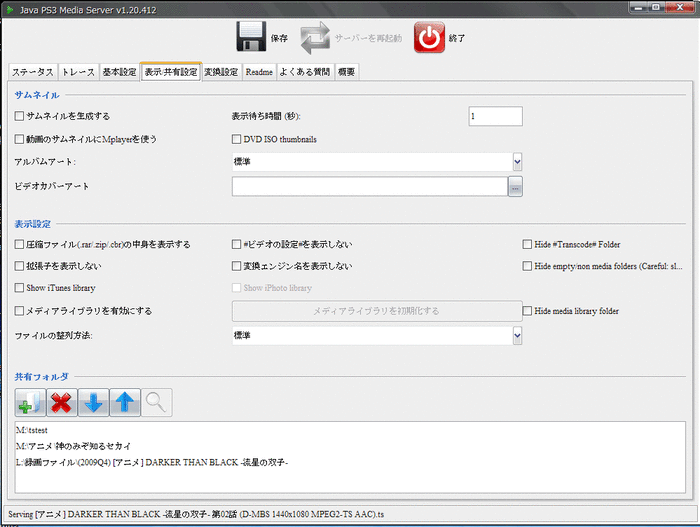700x527 pixels.
Task: Click the 表示待ち時間 seconds input field
Action: pos(496,116)
